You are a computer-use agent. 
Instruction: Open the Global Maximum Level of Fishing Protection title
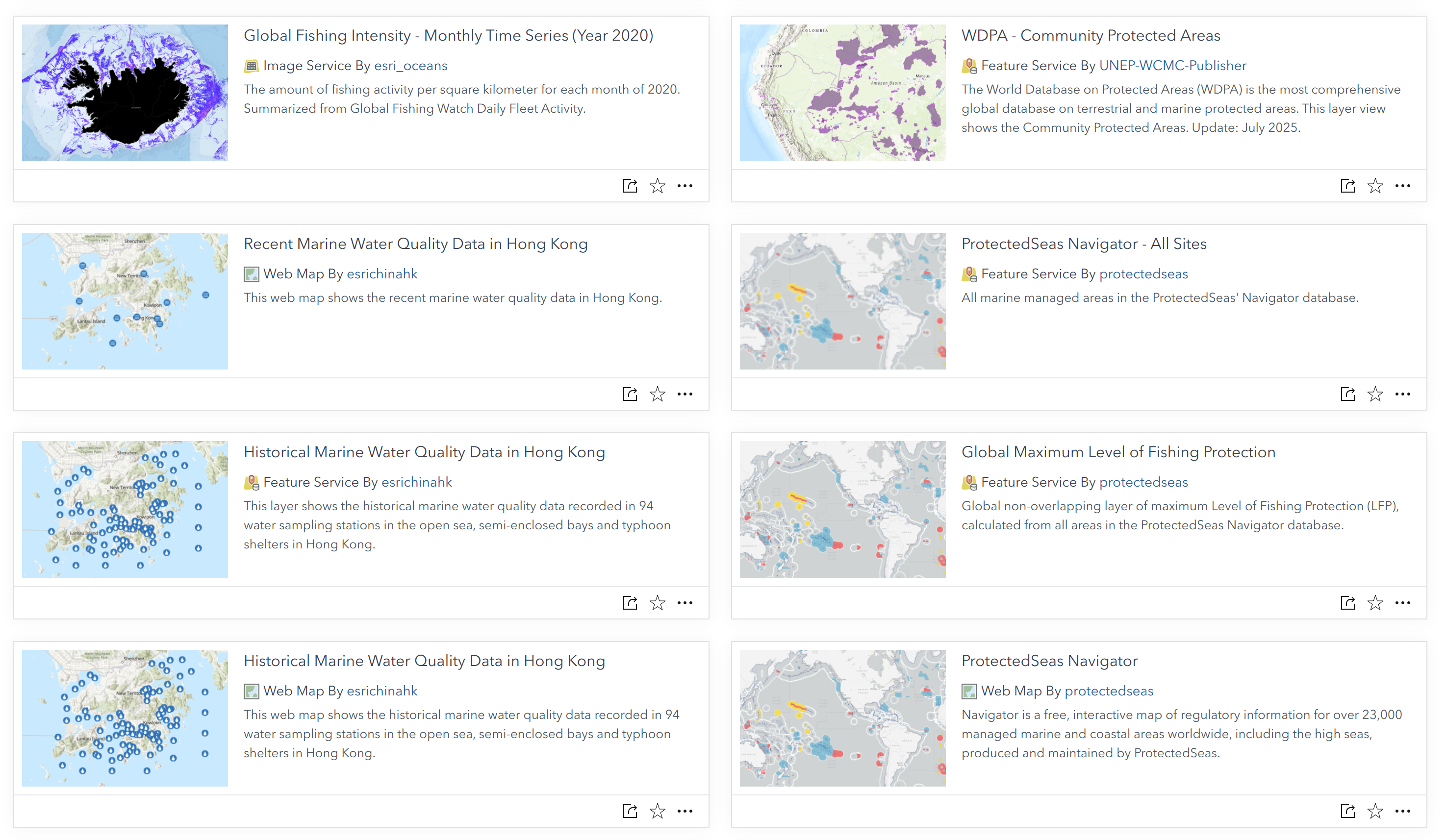pos(1118,452)
